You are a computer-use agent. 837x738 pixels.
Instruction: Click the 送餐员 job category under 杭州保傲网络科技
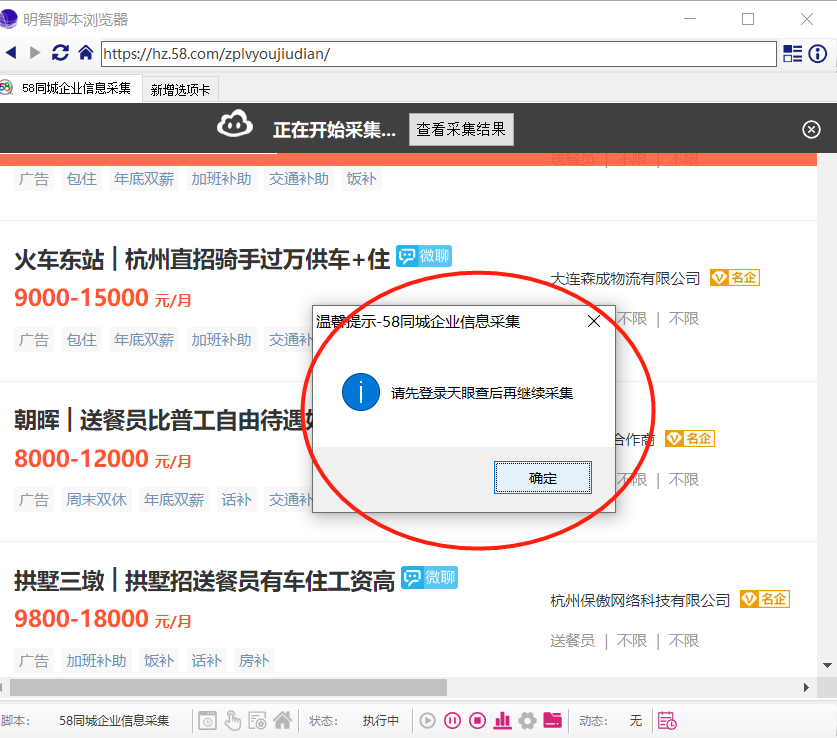pos(572,640)
